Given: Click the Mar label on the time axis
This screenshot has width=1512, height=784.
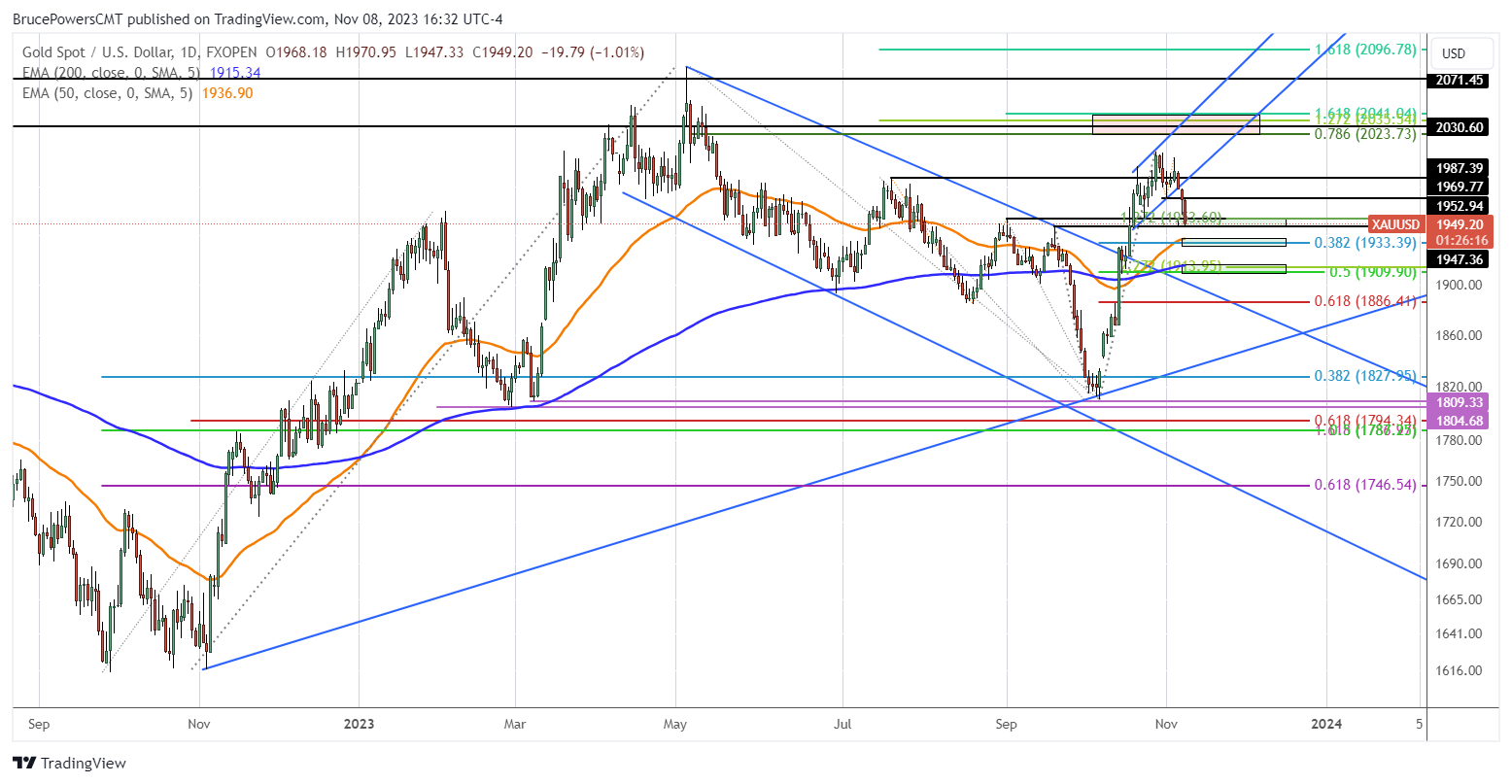Looking at the screenshot, I should pyautogui.click(x=516, y=724).
